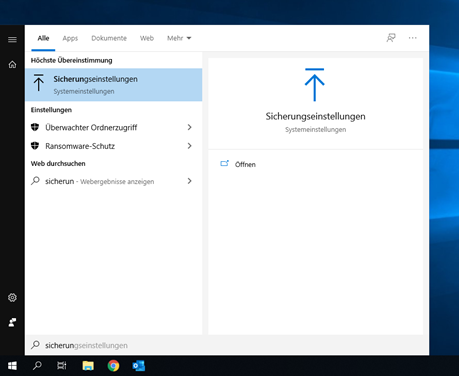Open the Windows Start button

click(12, 366)
